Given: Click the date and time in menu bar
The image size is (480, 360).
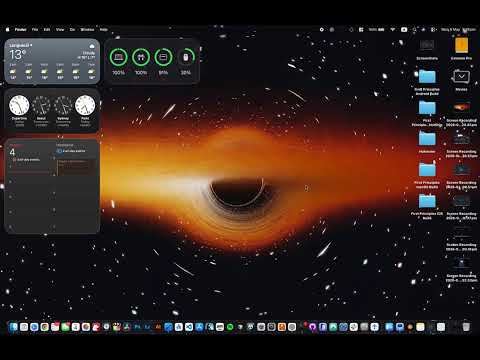Looking at the screenshot, I should (459, 29).
